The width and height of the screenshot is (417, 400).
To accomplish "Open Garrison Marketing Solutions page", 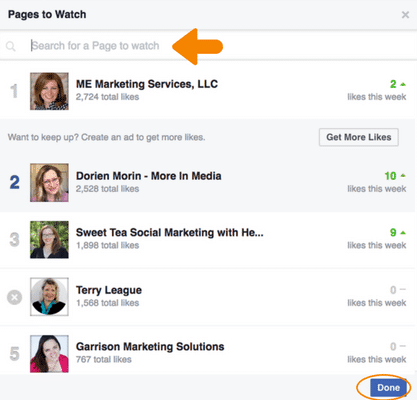I will coord(150,347).
